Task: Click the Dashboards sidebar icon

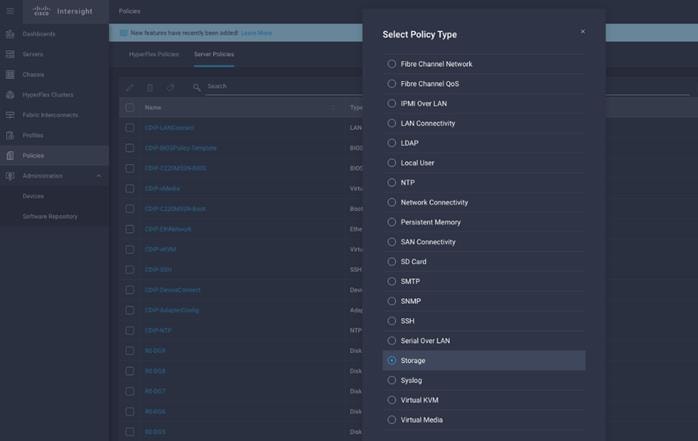Action: pyautogui.click(x=10, y=34)
